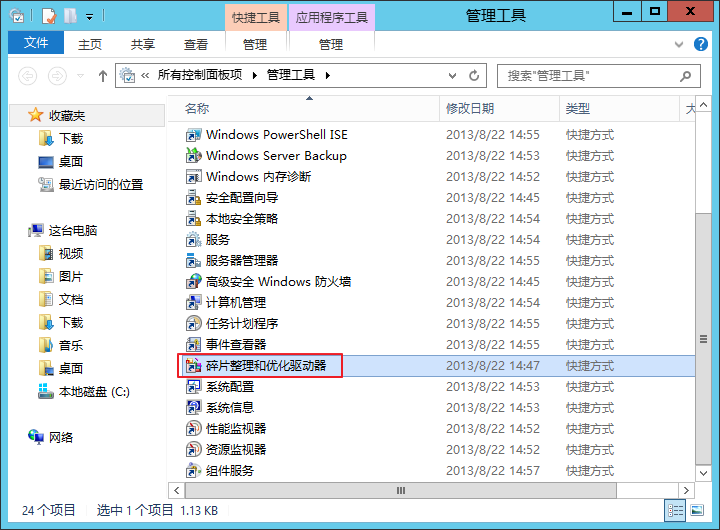This screenshot has height=530, width=720.
Task: Click the search magnifier icon
Action: 686,76
